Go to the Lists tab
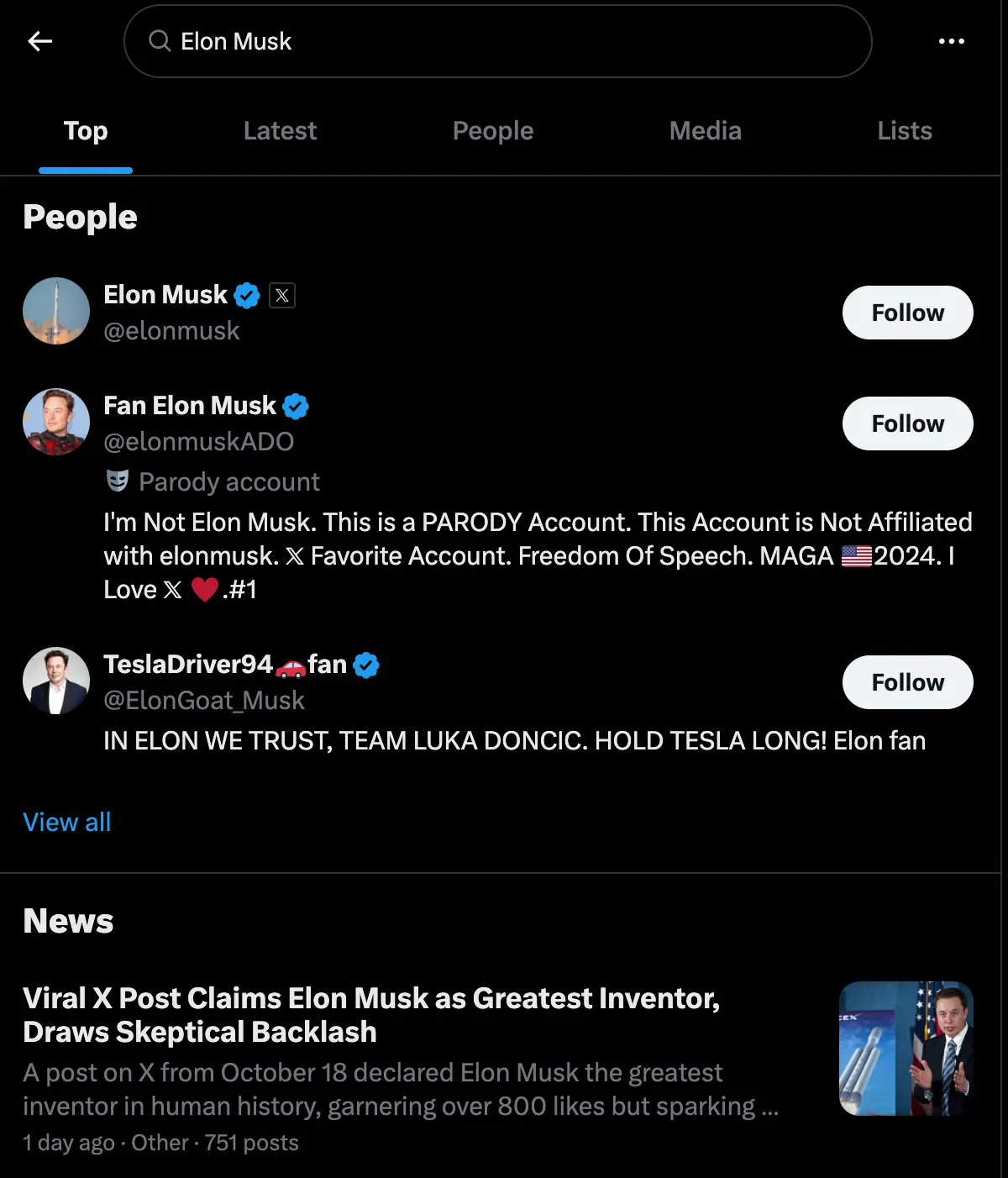The width and height of the screenshot is (1008, 1178). (x=905, y=131)
